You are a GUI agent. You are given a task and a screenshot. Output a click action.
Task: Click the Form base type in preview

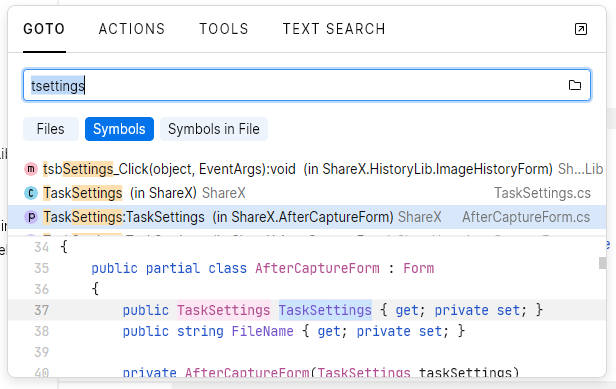tap(419, 268)
